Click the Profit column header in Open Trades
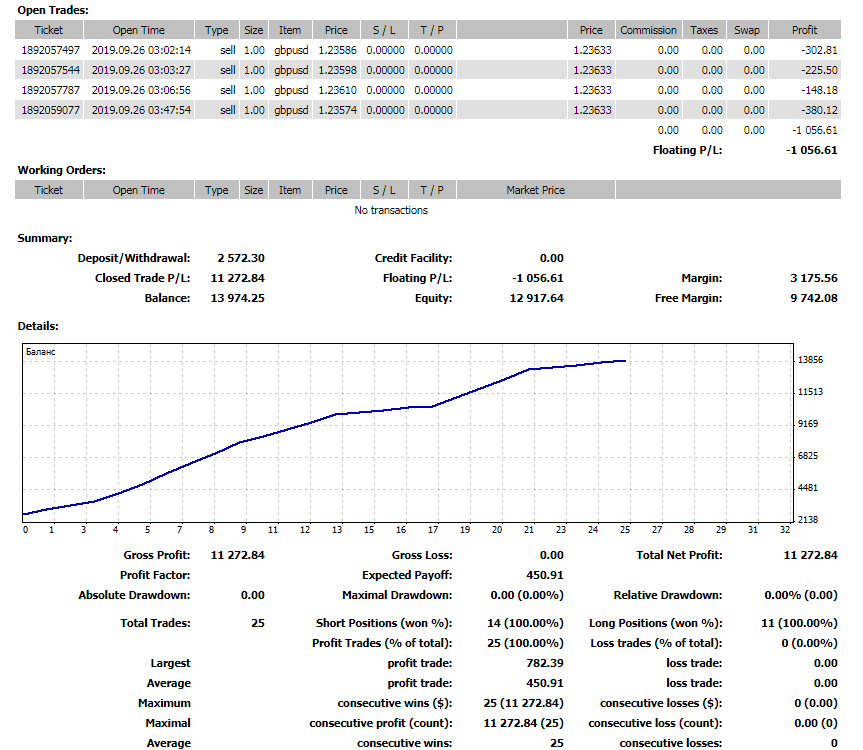The image size is (863, 750). pos(804,30)
